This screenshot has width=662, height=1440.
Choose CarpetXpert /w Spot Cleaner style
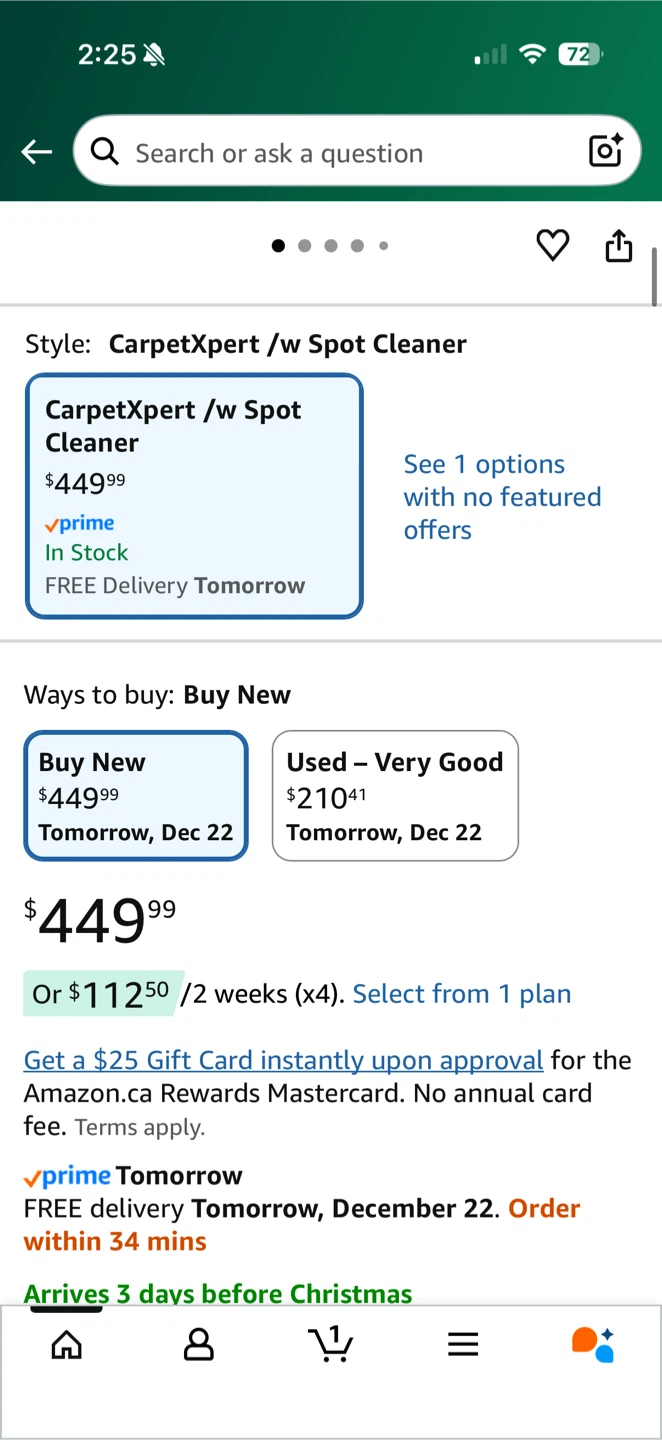click(x=194, y=496)
